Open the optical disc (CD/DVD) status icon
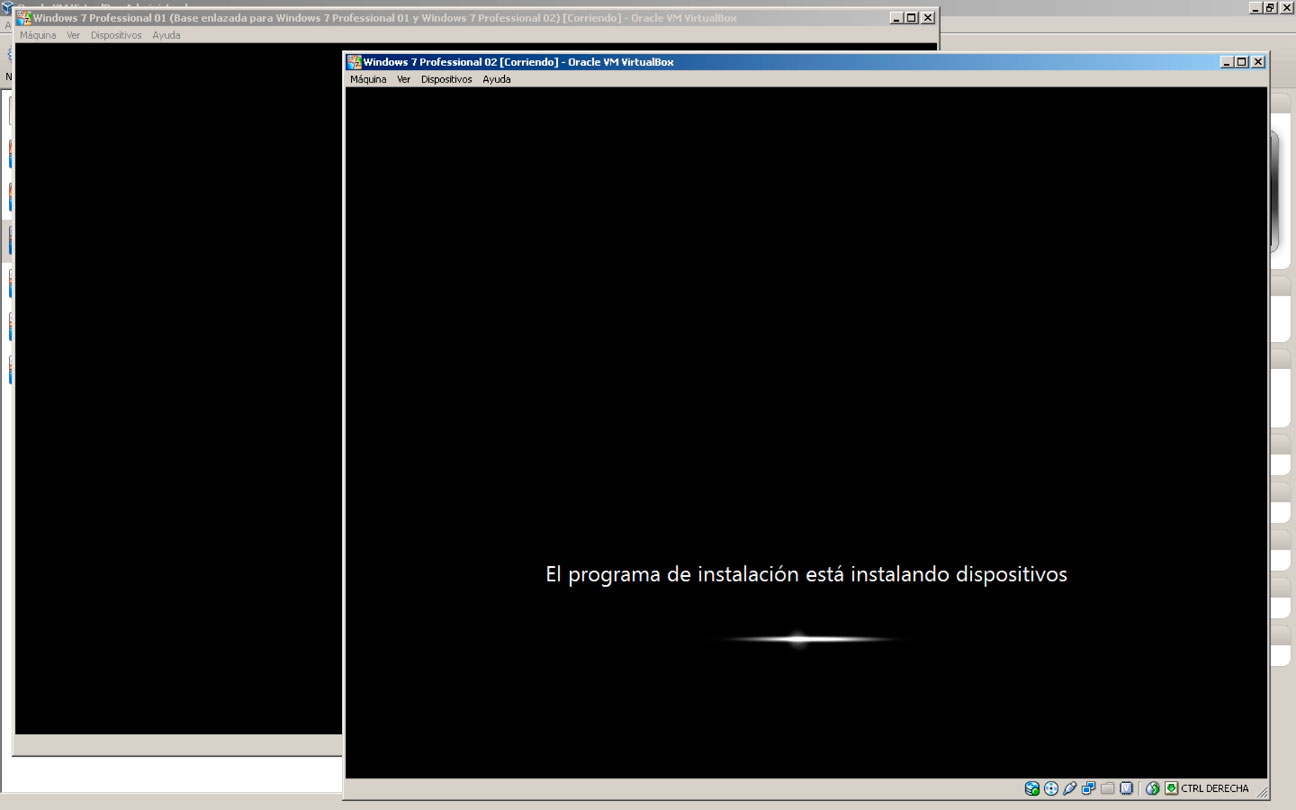Viewport: 1296px width, 810px height. tap(1051, 788)
